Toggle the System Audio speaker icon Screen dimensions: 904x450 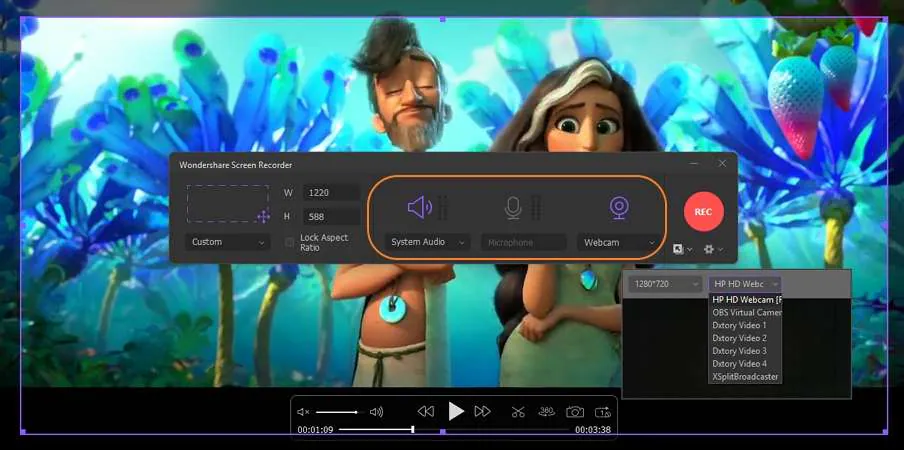click(420, 207)
